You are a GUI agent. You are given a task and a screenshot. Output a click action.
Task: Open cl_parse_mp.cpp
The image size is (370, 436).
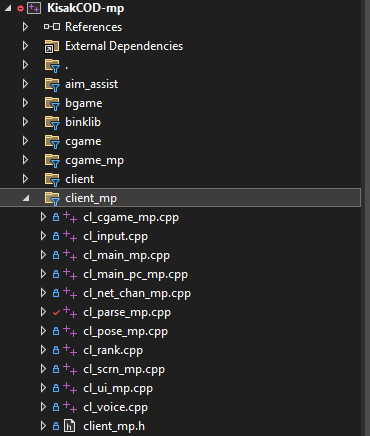[127, 313]
